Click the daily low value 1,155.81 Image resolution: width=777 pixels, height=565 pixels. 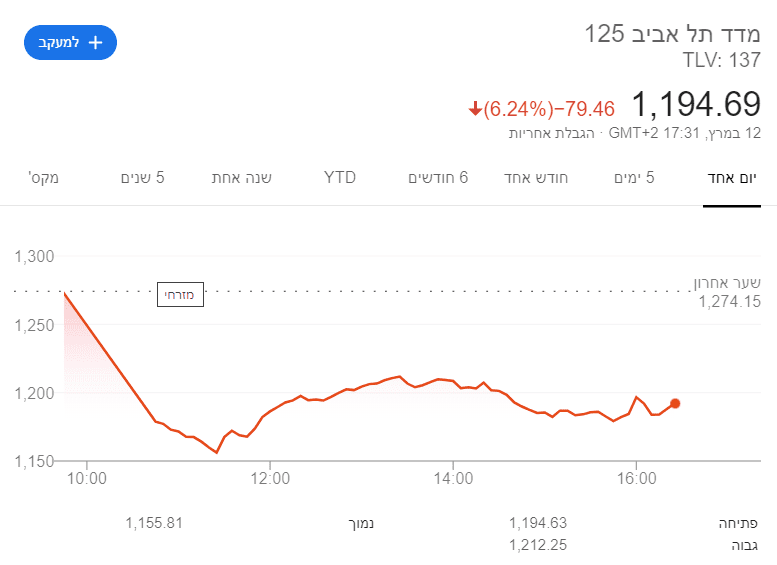pyautogui.click(x=155, y=523)
